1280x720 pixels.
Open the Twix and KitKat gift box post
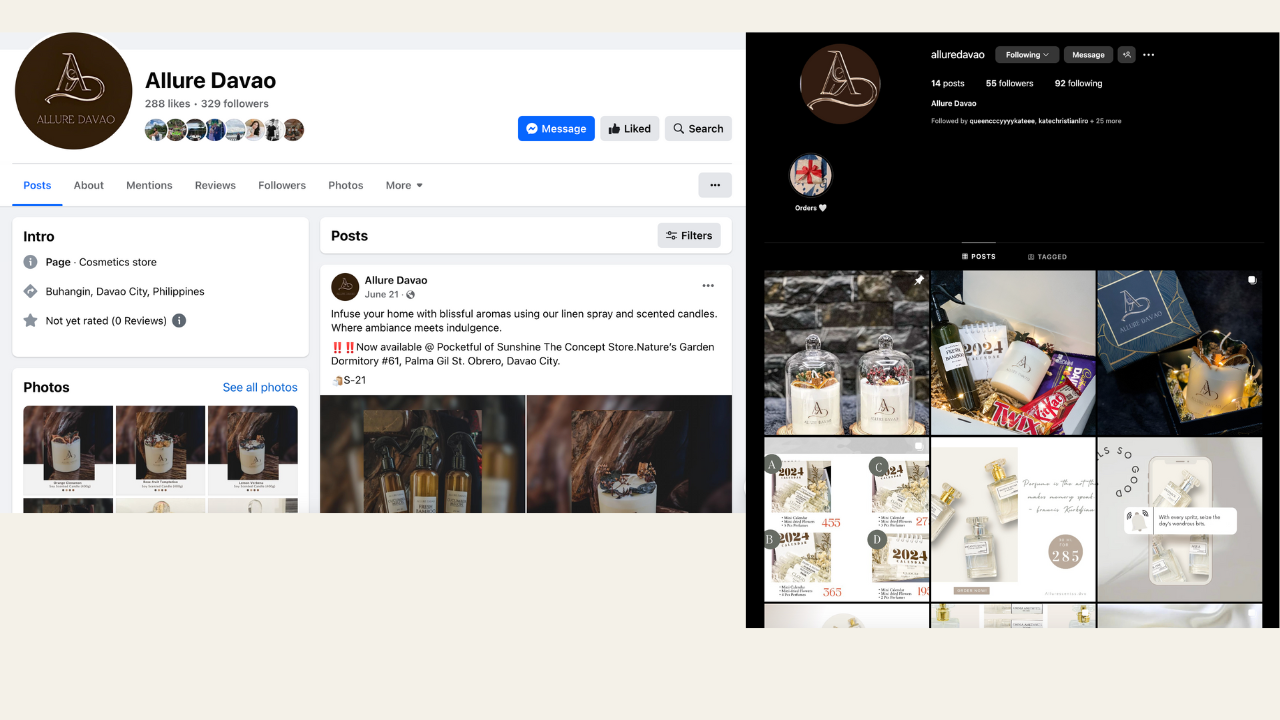coord(1013,353)
